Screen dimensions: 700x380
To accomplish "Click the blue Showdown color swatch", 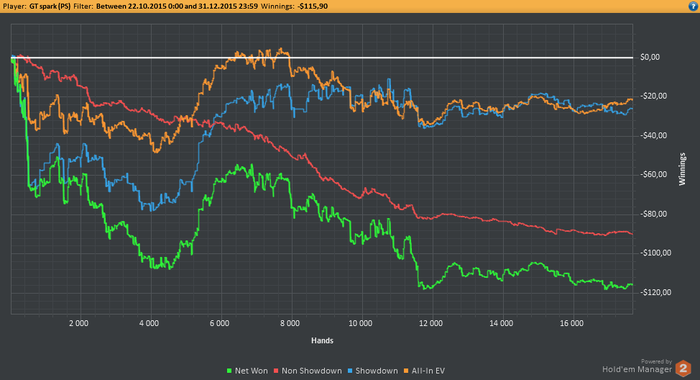I will 350,371.
